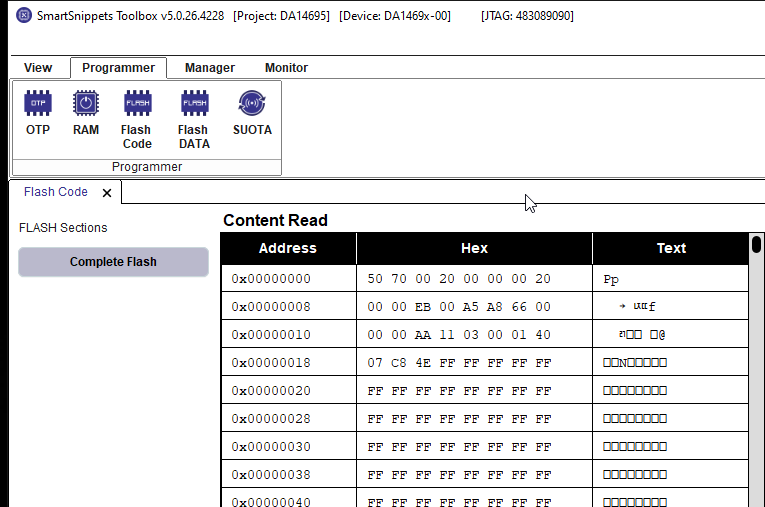This screenshot has height=507, width=765.
Task: Open the Manager ribbon tab
Action: click(210, 68)
